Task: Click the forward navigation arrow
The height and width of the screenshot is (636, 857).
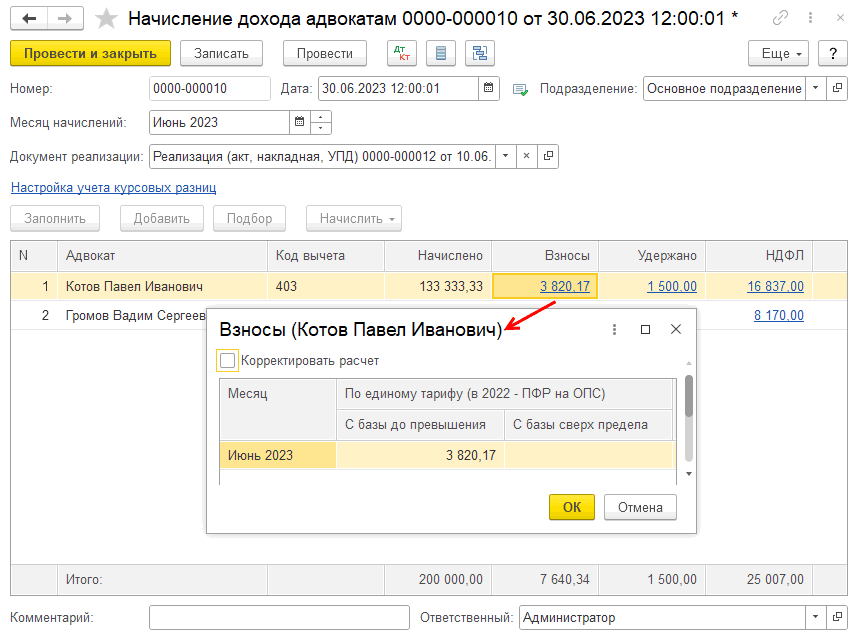Action: pos(65,19)
